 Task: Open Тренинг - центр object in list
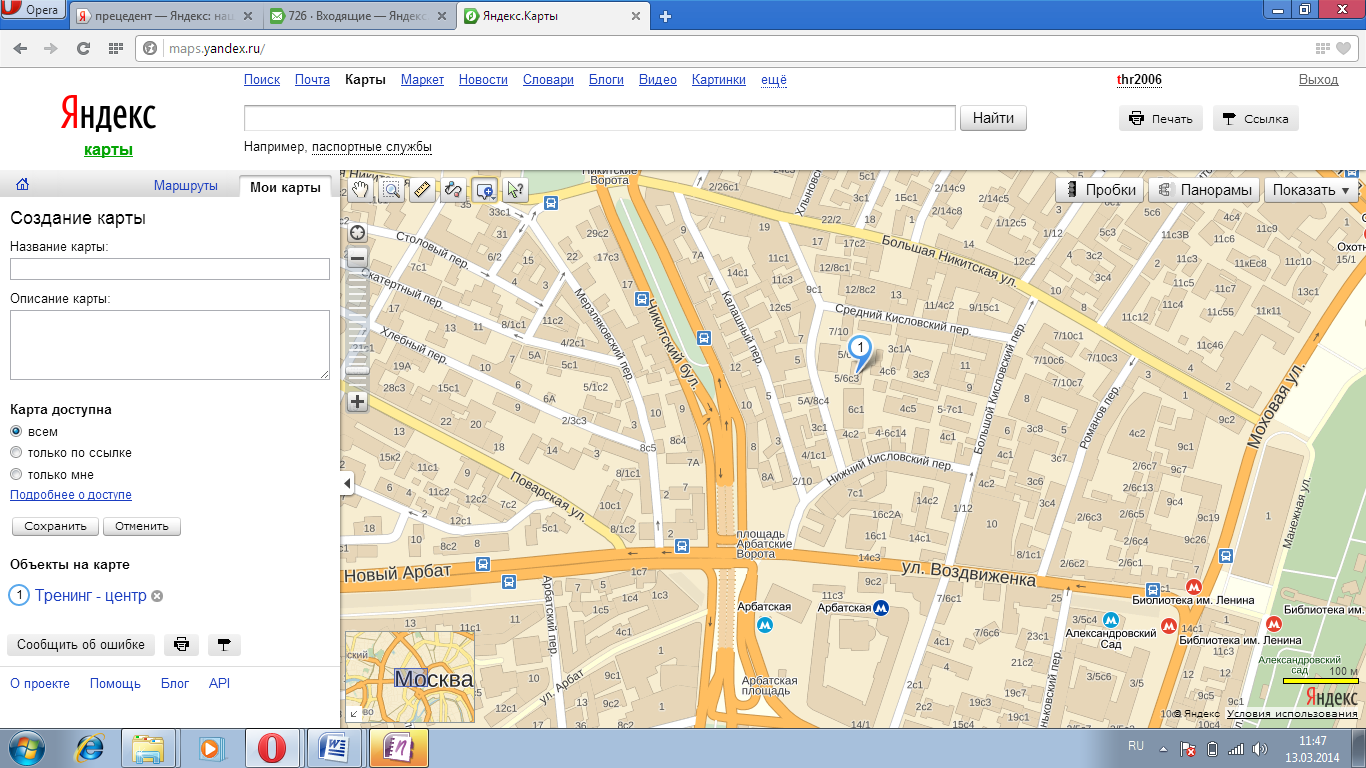pos(91,596)
